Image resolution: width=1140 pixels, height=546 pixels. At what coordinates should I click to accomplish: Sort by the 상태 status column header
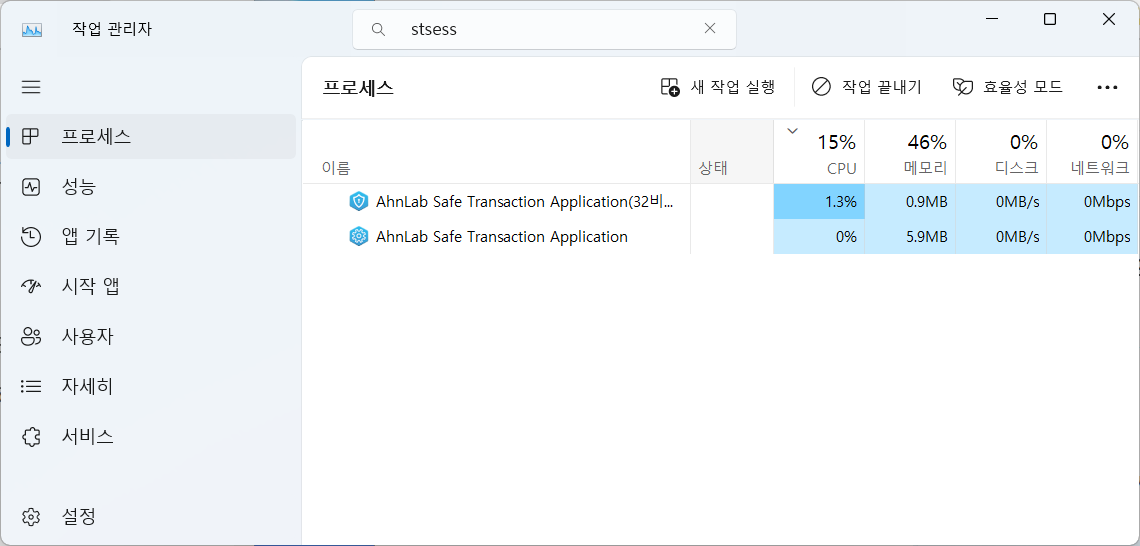(731, 151)
